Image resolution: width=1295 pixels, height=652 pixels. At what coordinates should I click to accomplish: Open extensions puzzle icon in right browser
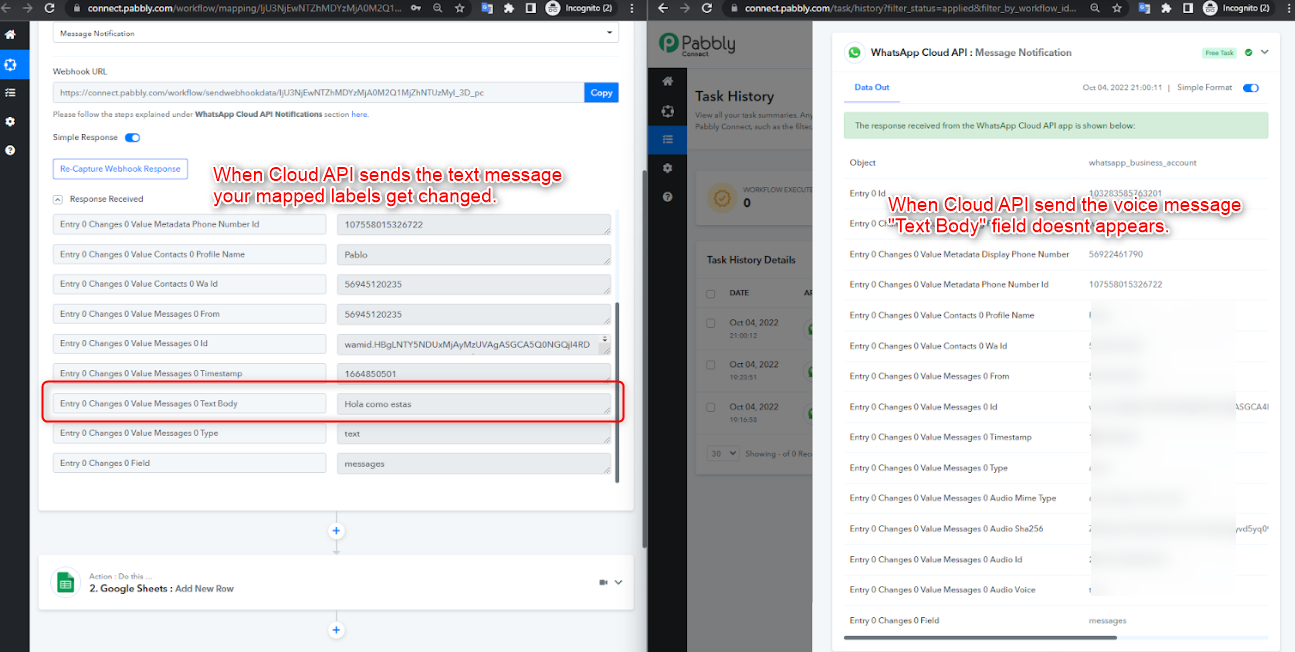[x=1167, y=8]
